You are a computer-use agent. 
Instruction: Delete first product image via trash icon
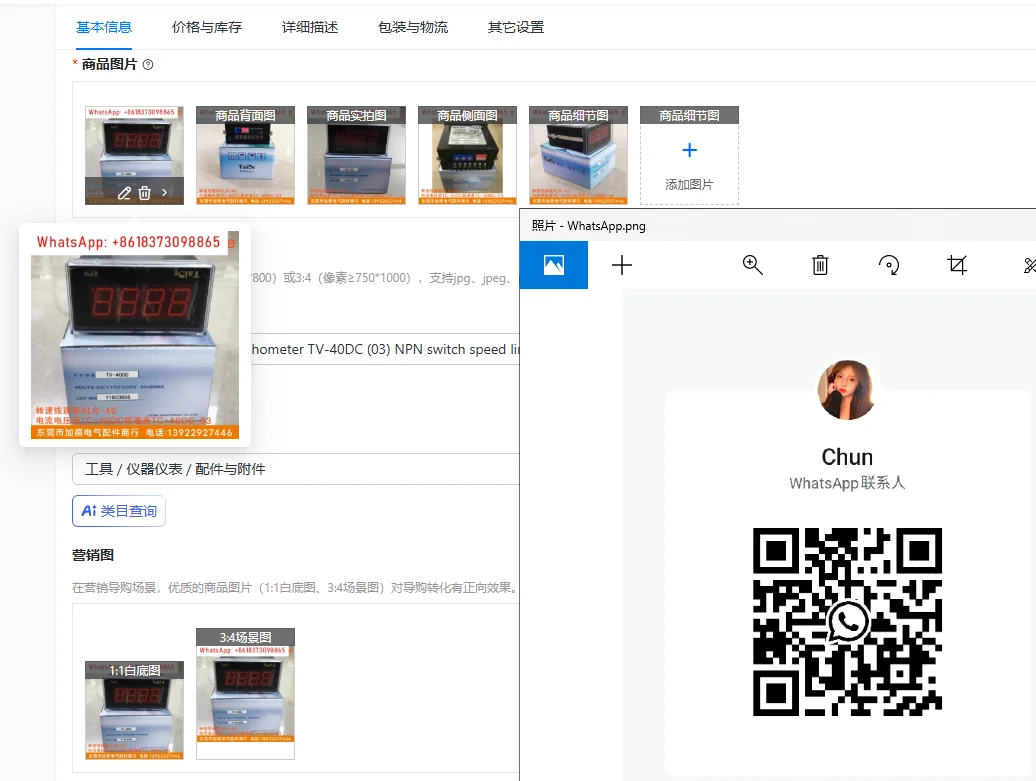(x=145, y=193)
